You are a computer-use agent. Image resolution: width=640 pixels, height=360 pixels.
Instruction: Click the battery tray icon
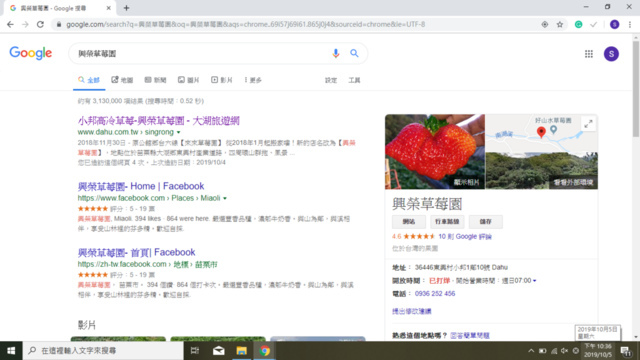click(542, 351)
